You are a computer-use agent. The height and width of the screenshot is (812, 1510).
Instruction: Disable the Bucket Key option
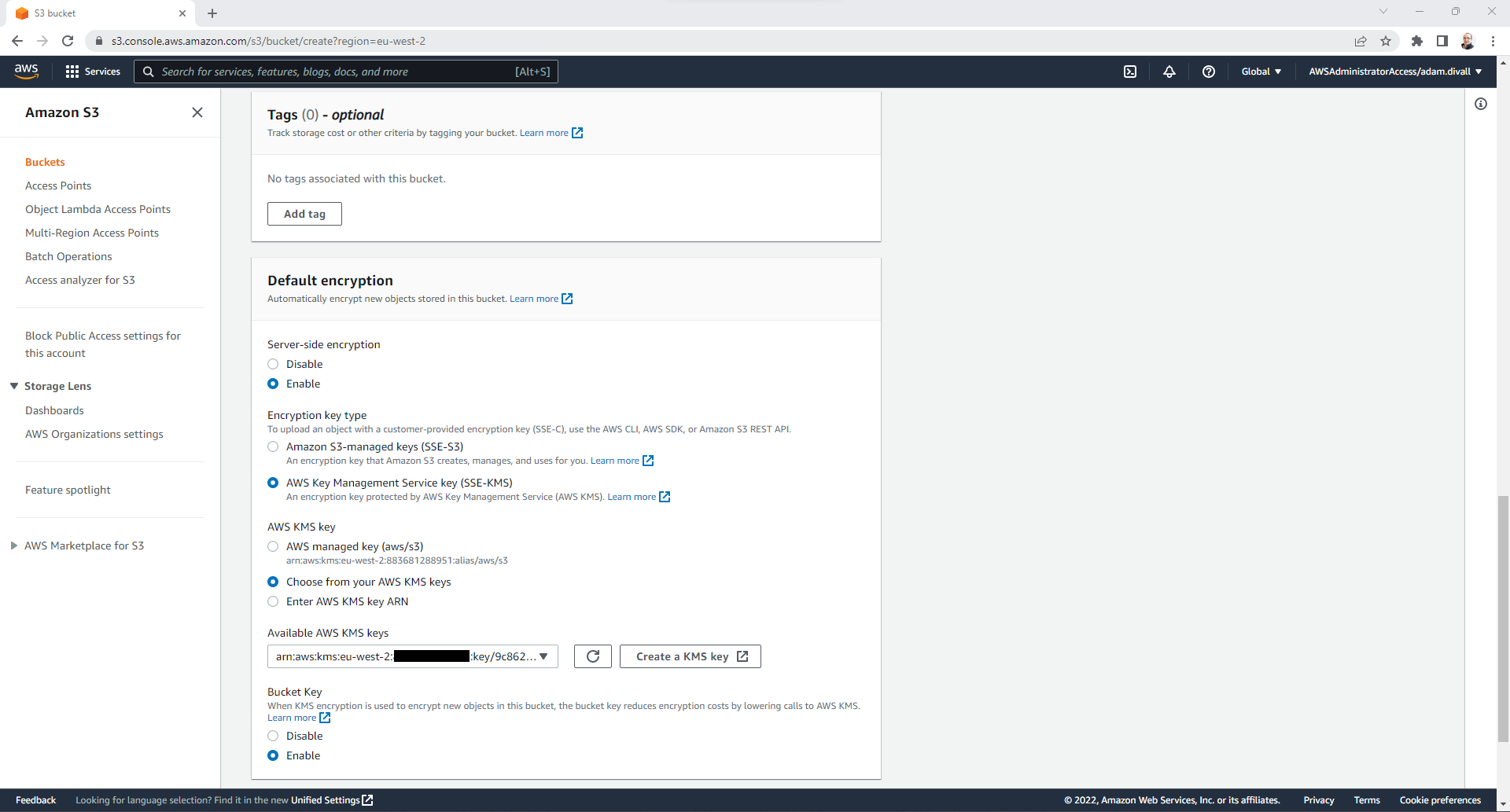[x=273, y=736]
